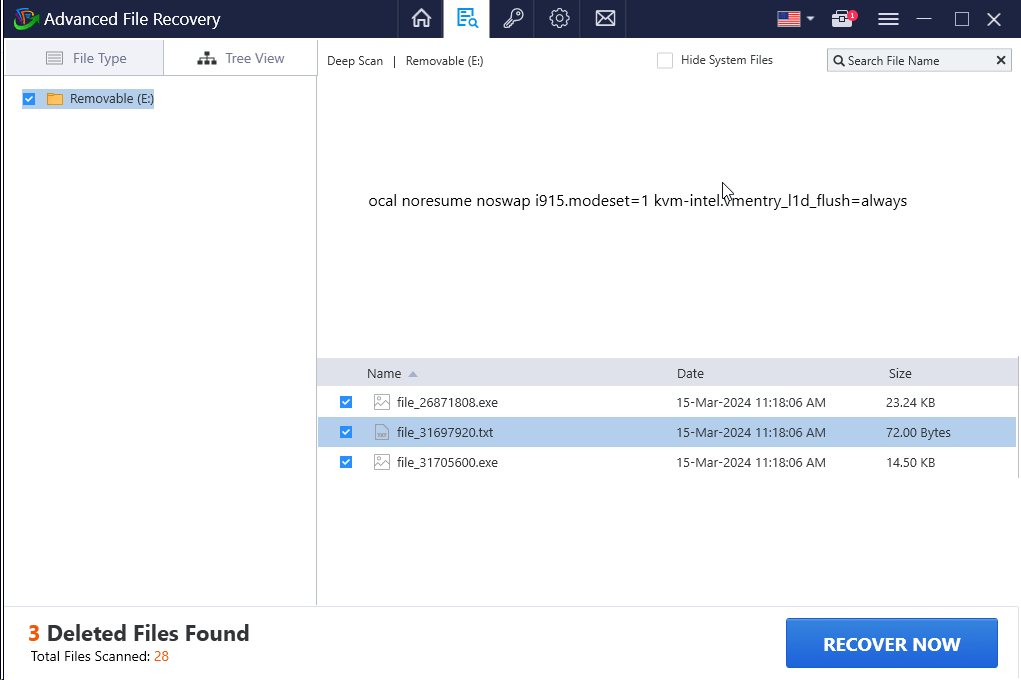This screenshot has height=680, width=1021.
Task: Toggle checkbox for file_31705600.exe
Action: 346,462
